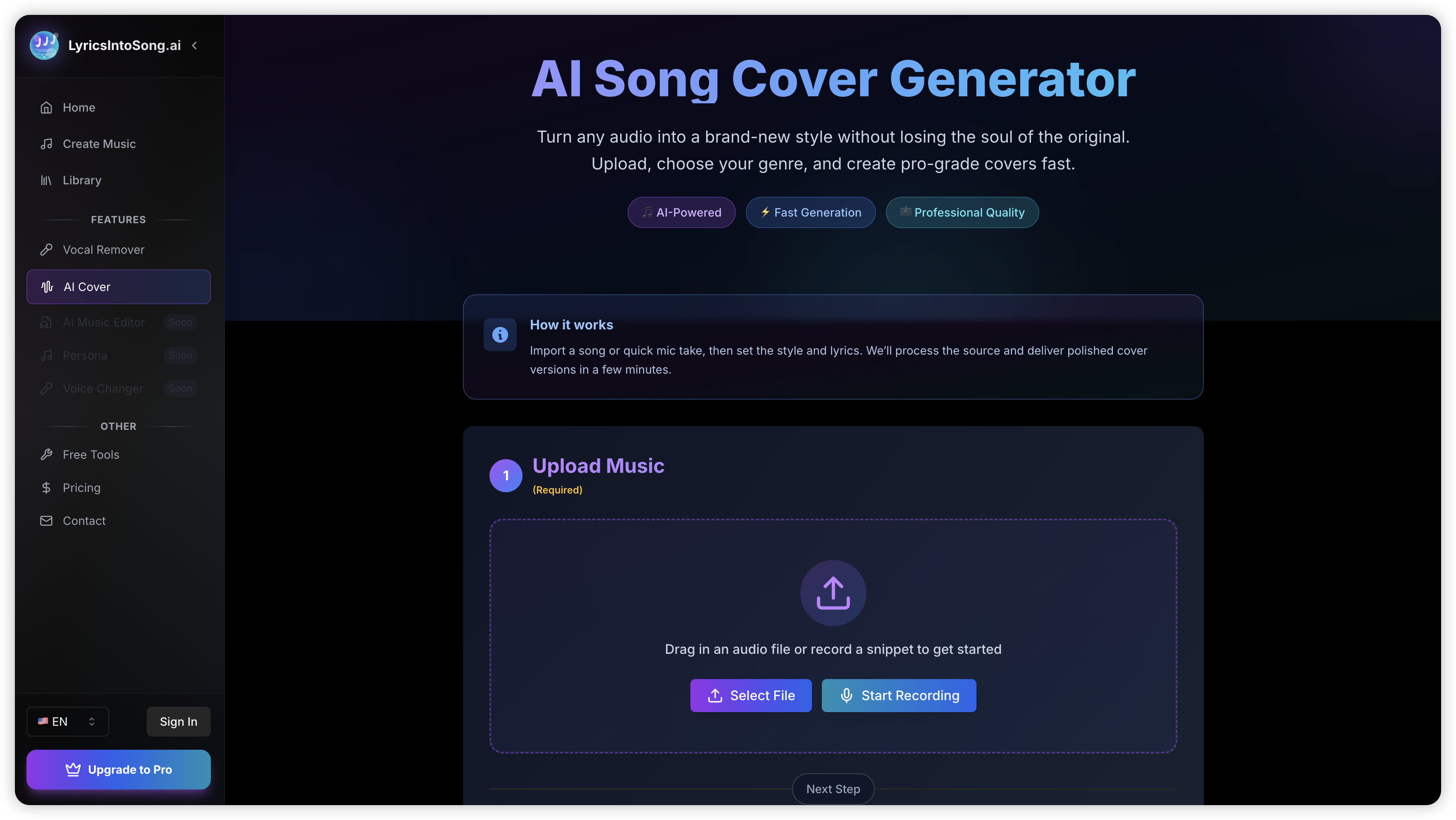Select the AI Cover menu item
Screen dimensions: 1456x820
pos(118,287)
